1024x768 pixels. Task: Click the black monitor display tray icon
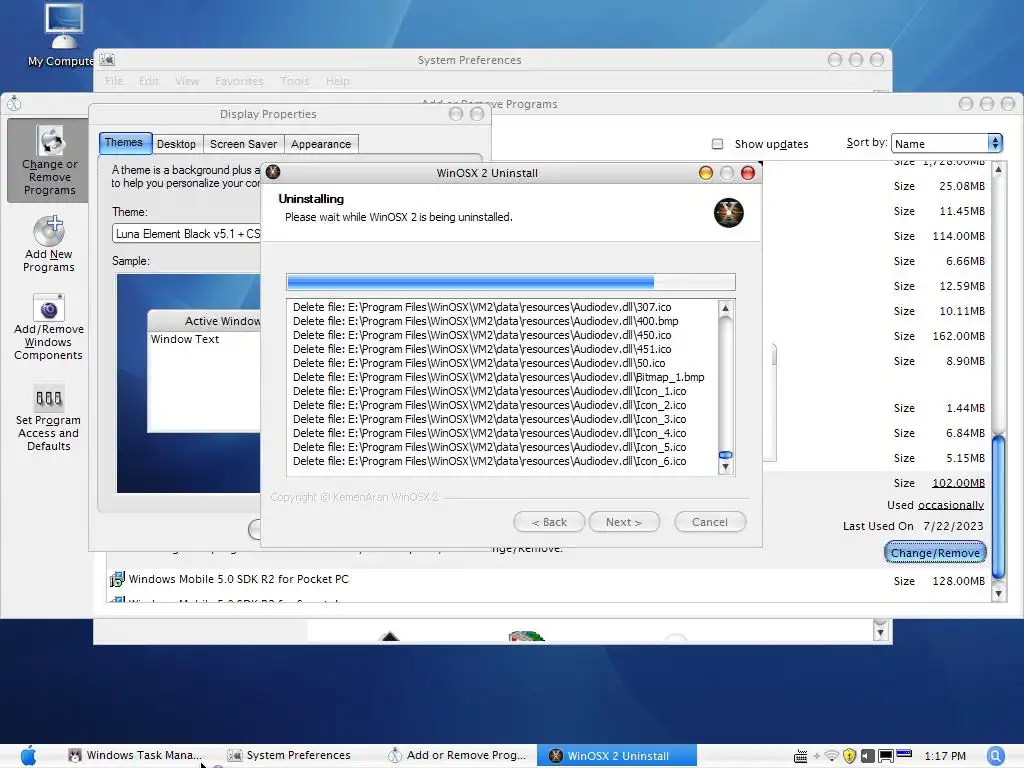point(886,756)
